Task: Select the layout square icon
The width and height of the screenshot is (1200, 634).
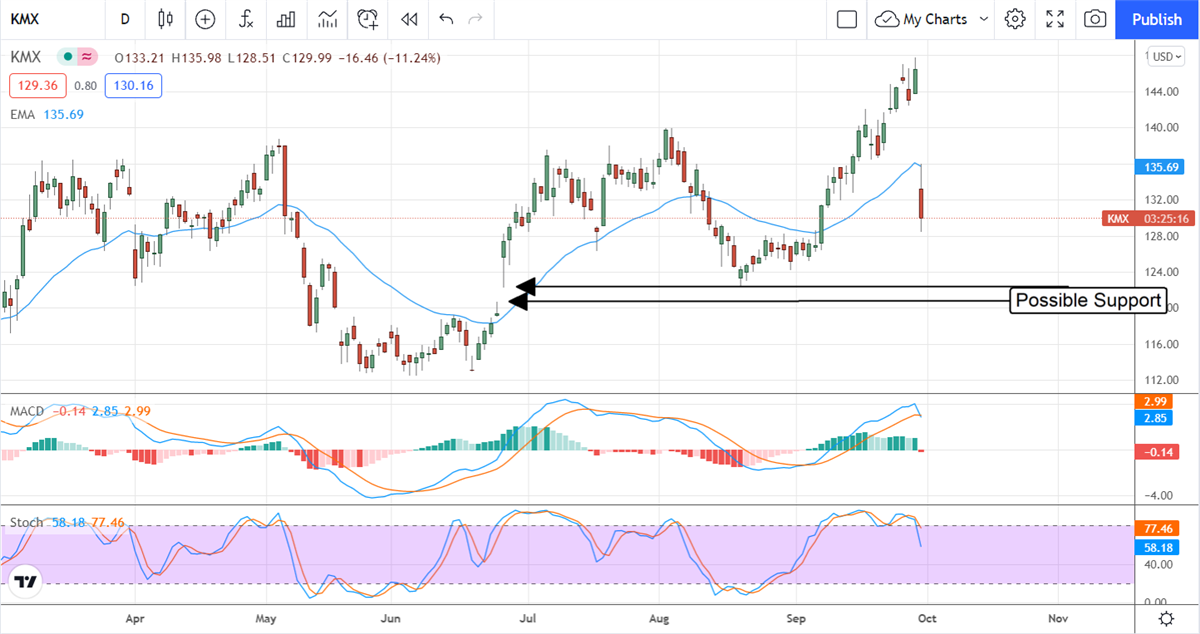Action: click(847, 19)
